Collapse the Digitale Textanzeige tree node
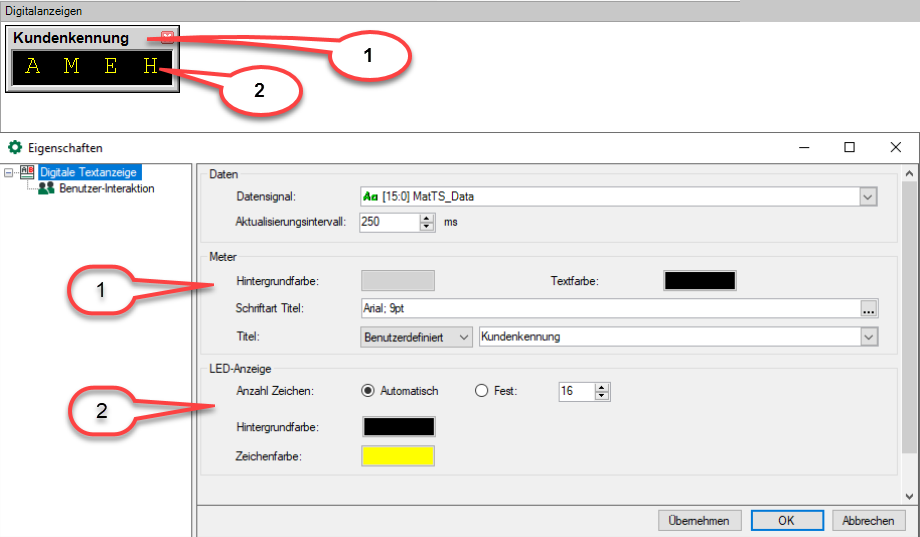This screenshot has width=920, height=537. 8,173
